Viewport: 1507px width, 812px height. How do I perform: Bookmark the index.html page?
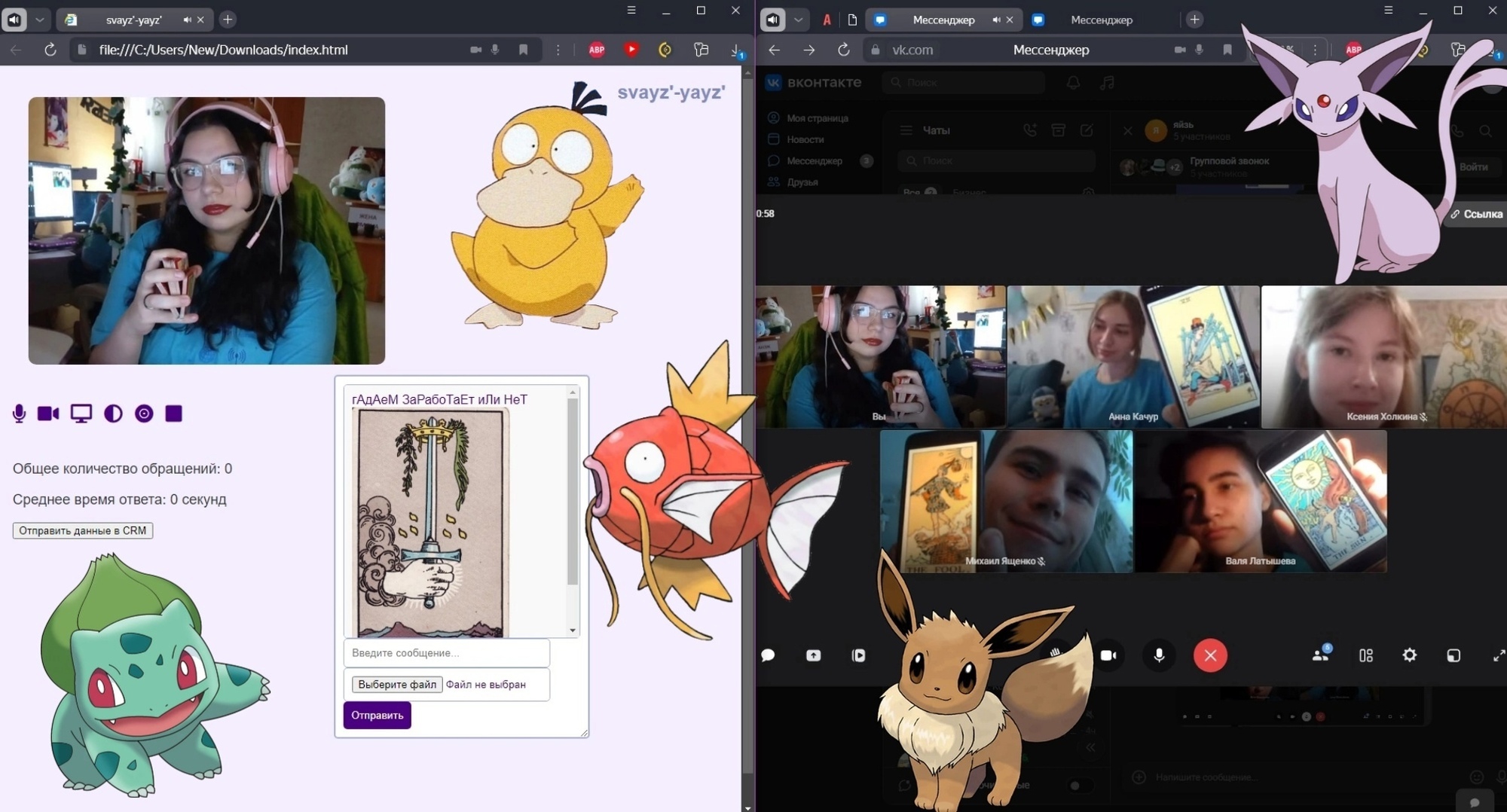(523, 50)
